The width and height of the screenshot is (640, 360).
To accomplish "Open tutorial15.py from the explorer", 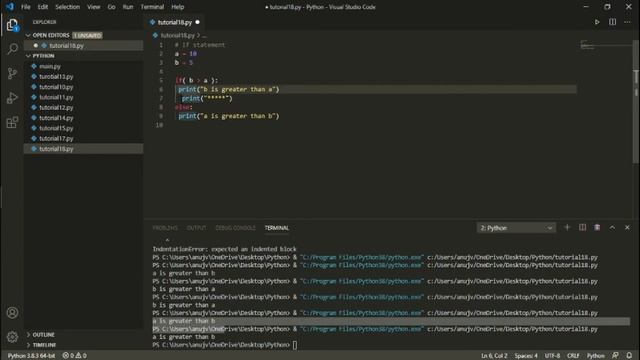I will point(56,128).
